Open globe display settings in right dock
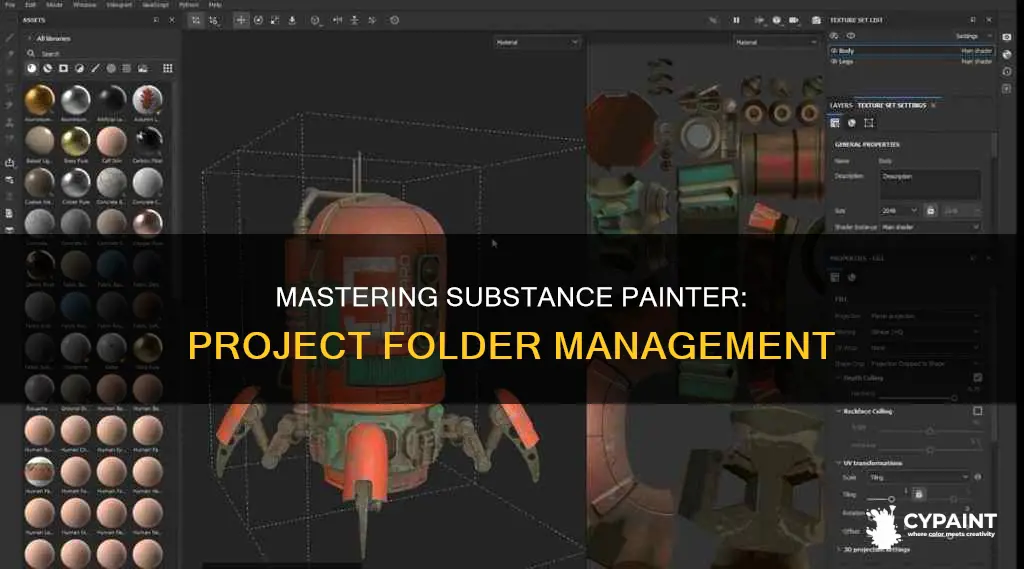1024x569 pixels. [1007, 55]
